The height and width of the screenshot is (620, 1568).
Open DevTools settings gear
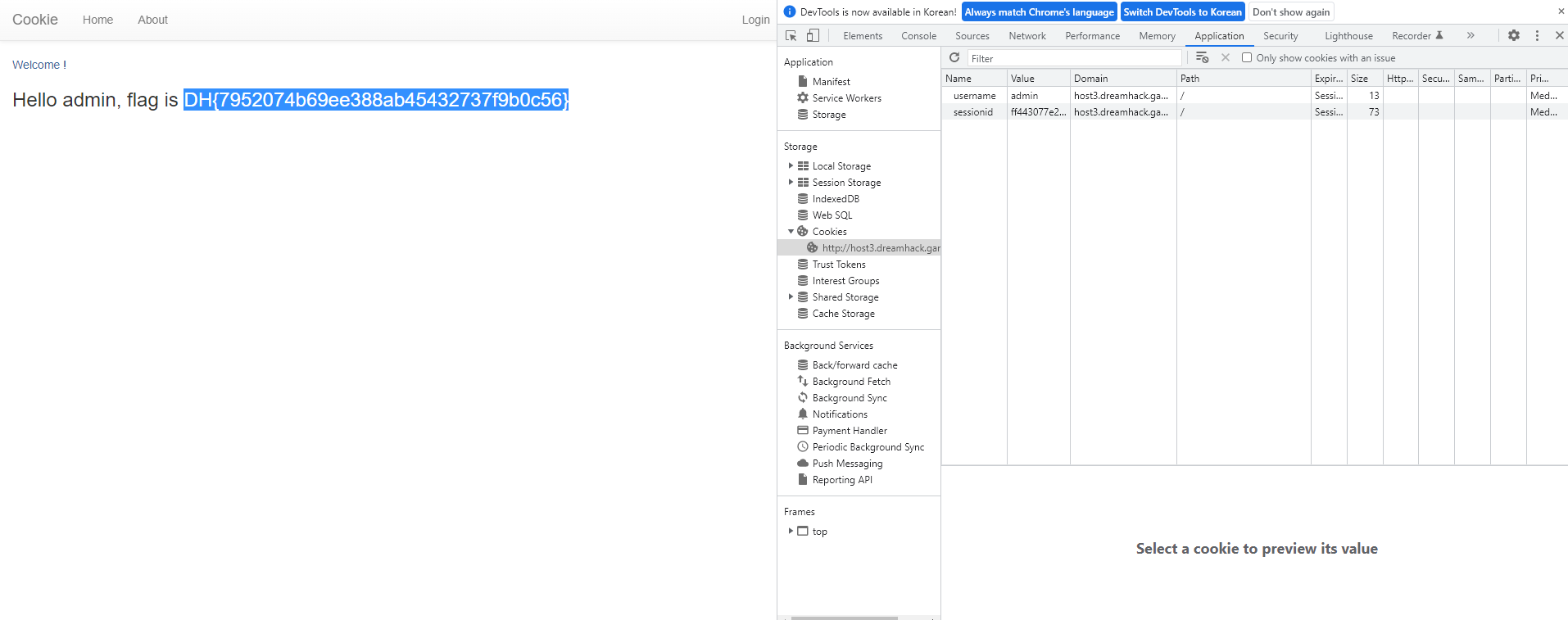tap(1514, 35)
